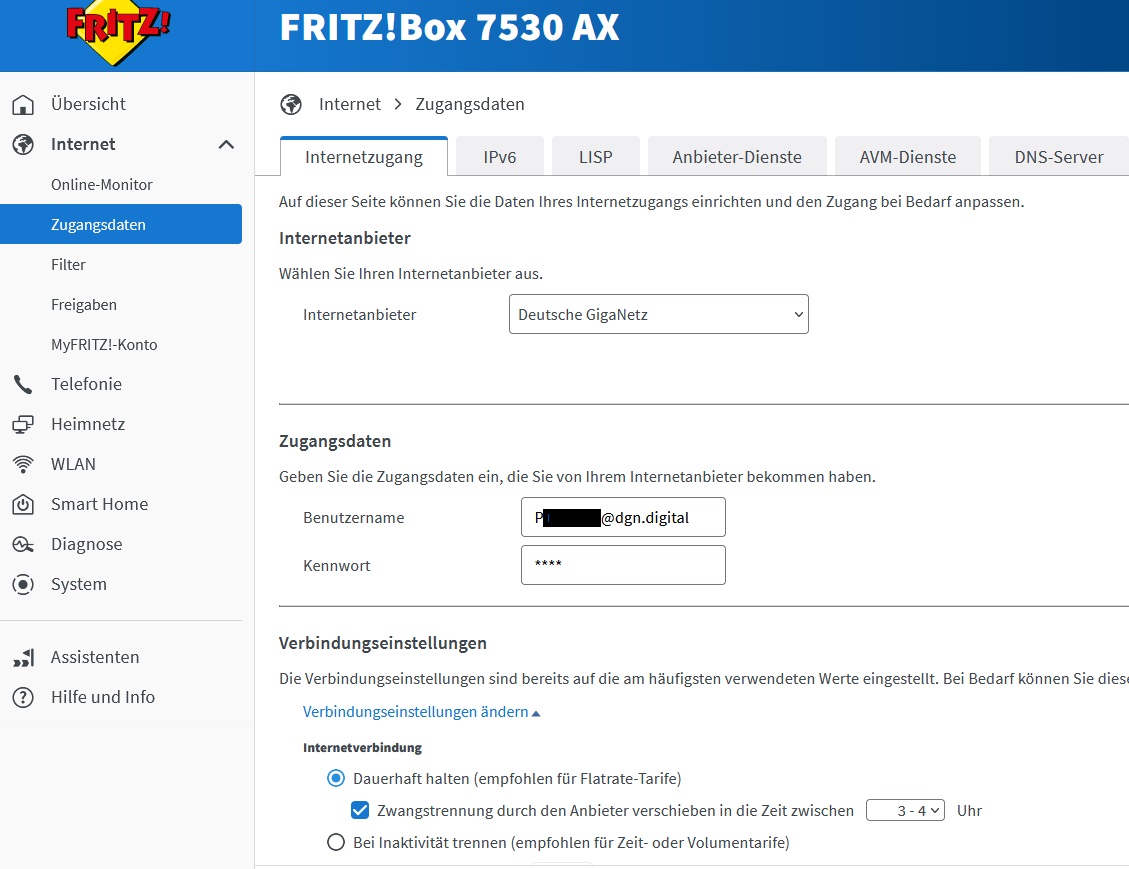Click the Assistenten steps icon
This screenshot has height=869, width=1129.
(x=23, y=657)
